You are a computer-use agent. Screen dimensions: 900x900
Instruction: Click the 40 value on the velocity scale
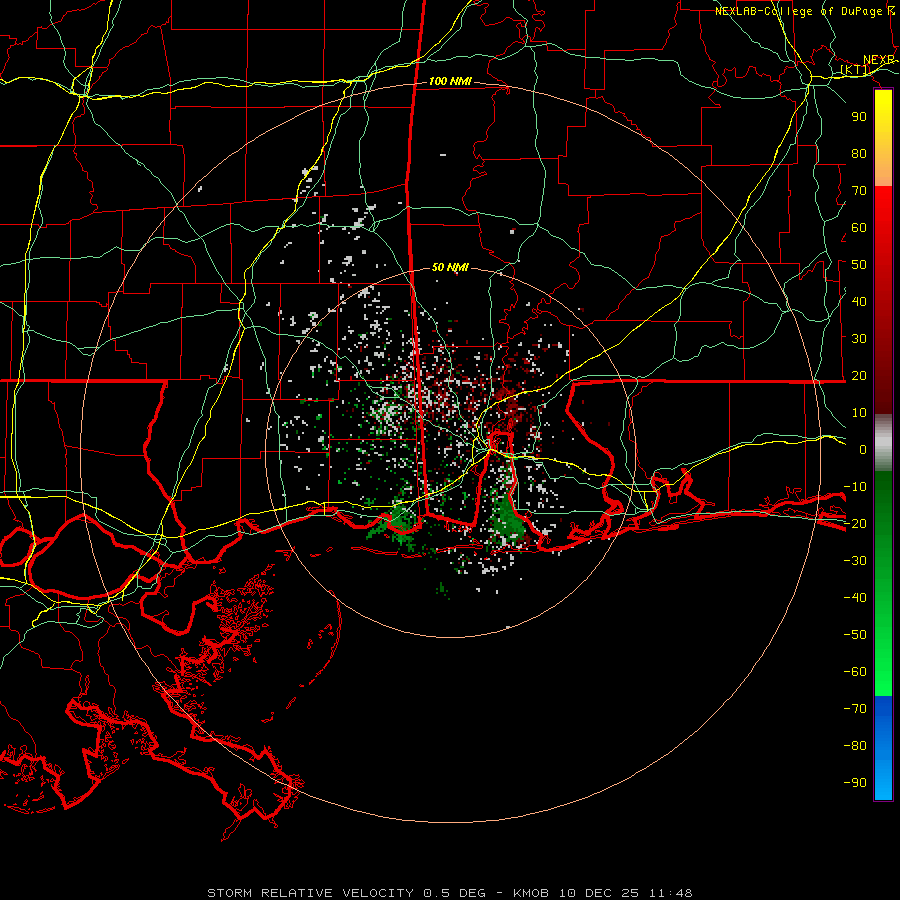[859, 302]
